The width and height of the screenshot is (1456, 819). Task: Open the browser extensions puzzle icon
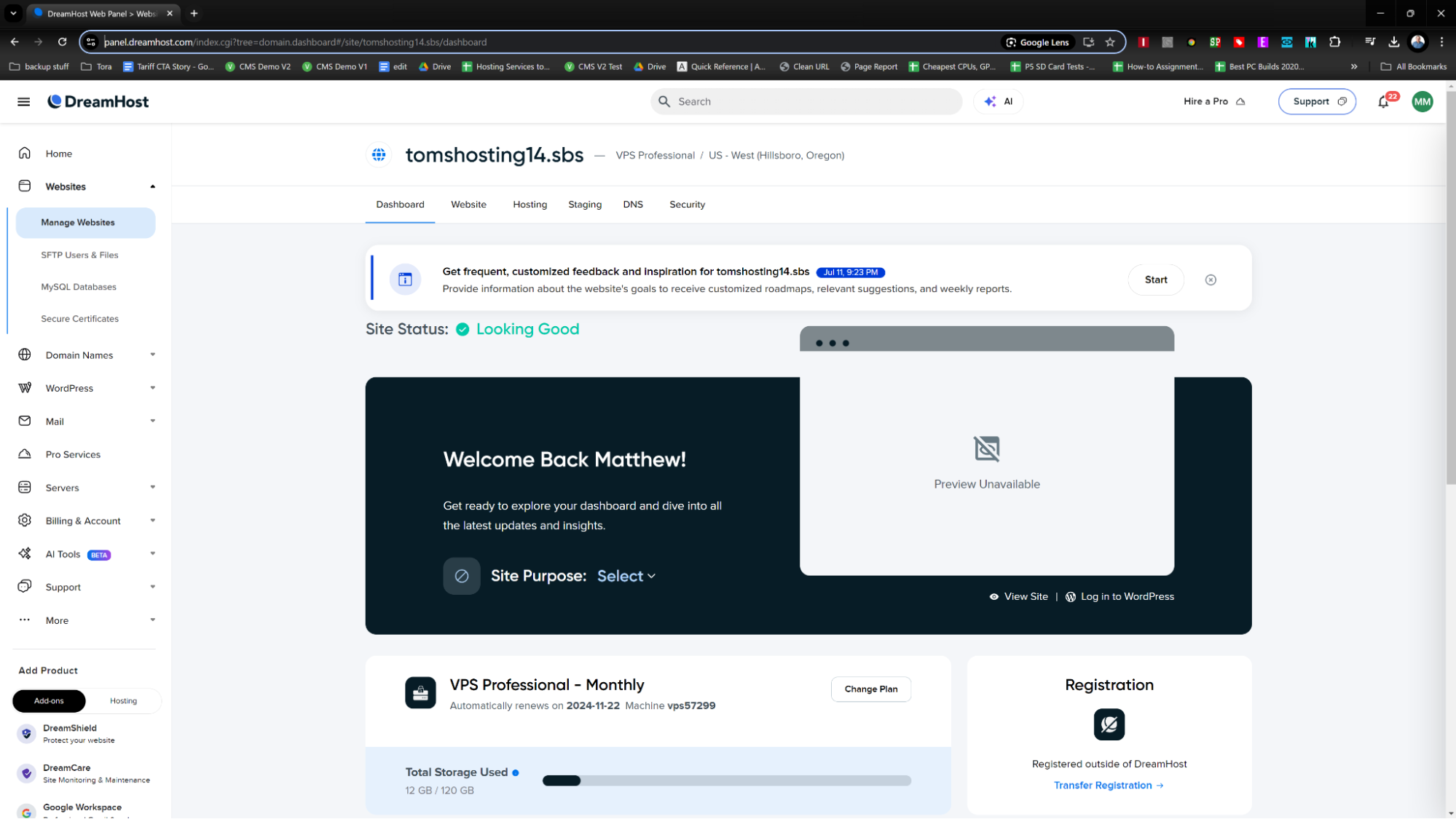coord(1334,42)
